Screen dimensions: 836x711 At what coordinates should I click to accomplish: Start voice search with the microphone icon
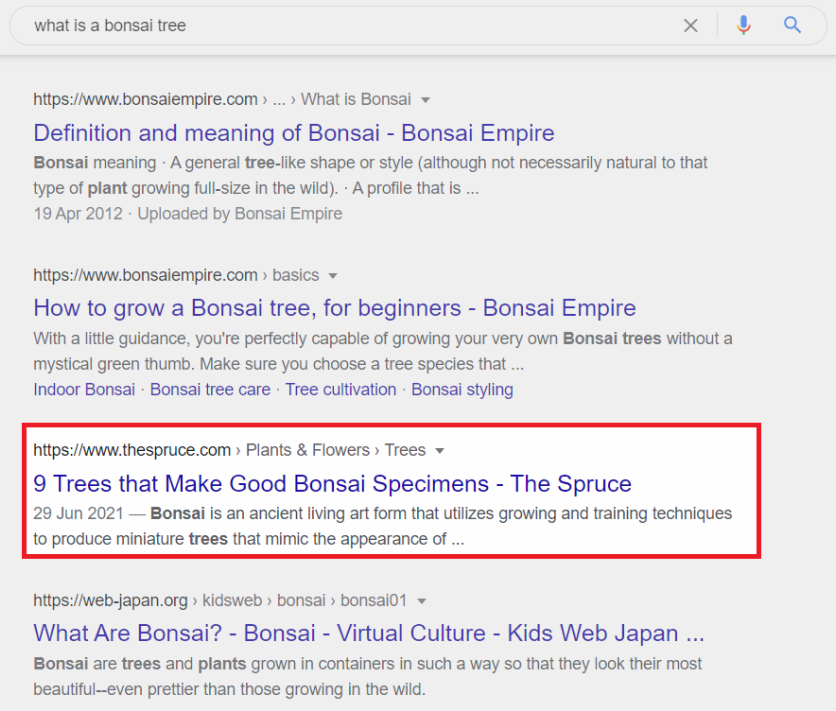744,26
